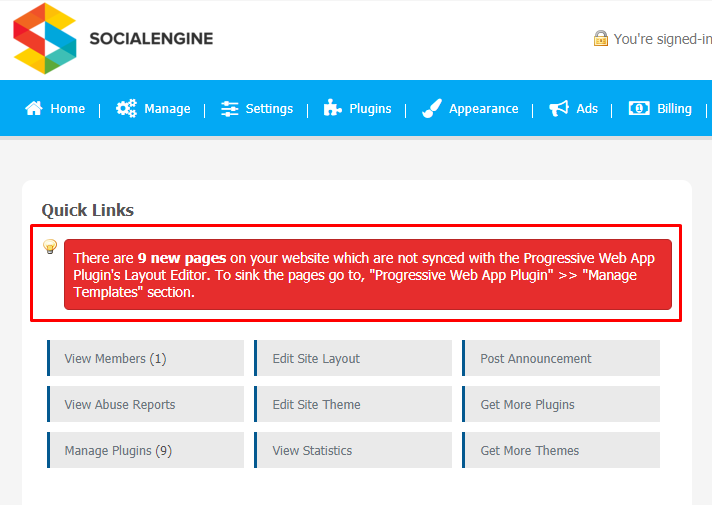
Task: Open Edit Site Layout quick link
Action: 353,358
